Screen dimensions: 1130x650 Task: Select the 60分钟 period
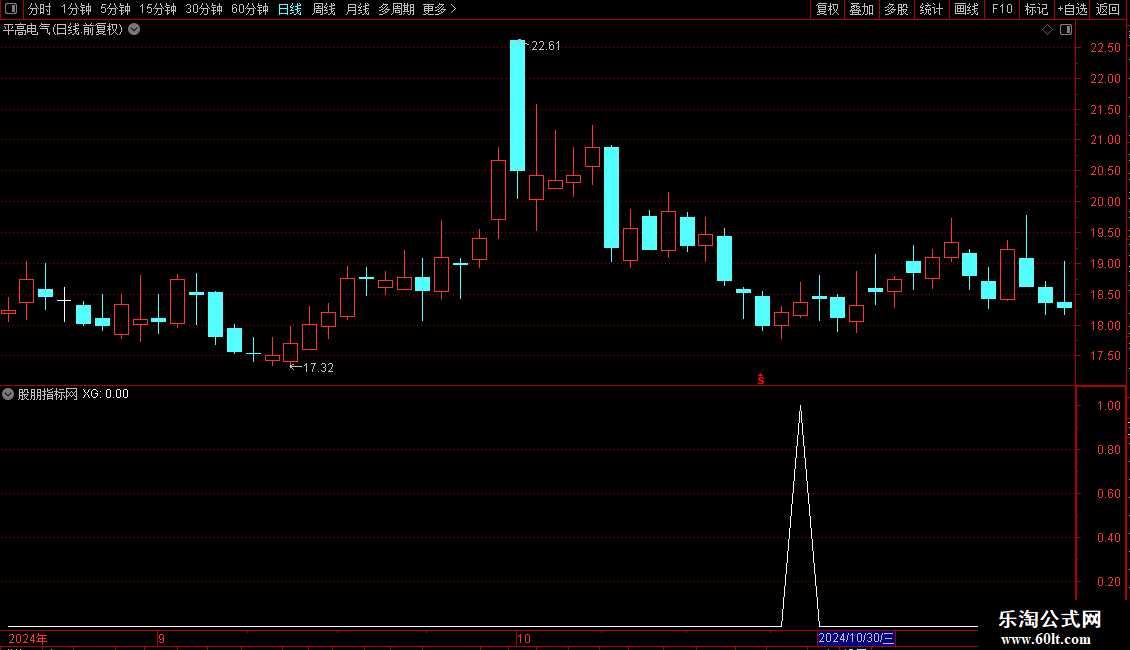pyautogui.click(x=249, y=9)
